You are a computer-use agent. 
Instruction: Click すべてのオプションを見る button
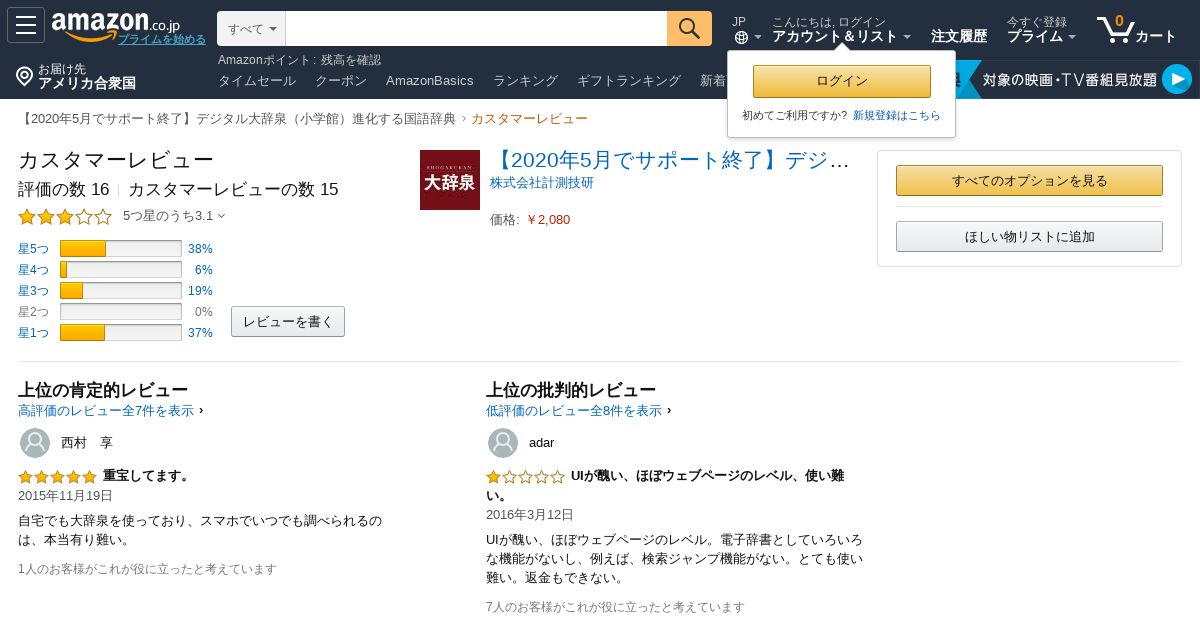(x=1029, y=181)
